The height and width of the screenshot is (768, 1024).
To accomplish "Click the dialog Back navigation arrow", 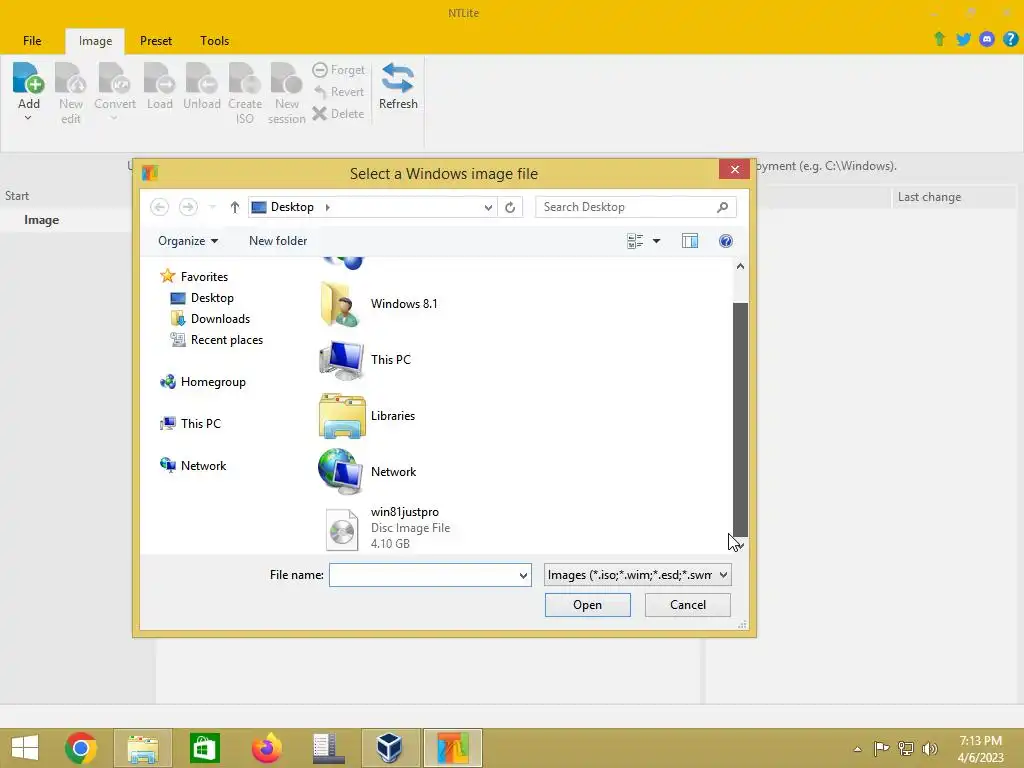I will (159, 207).
